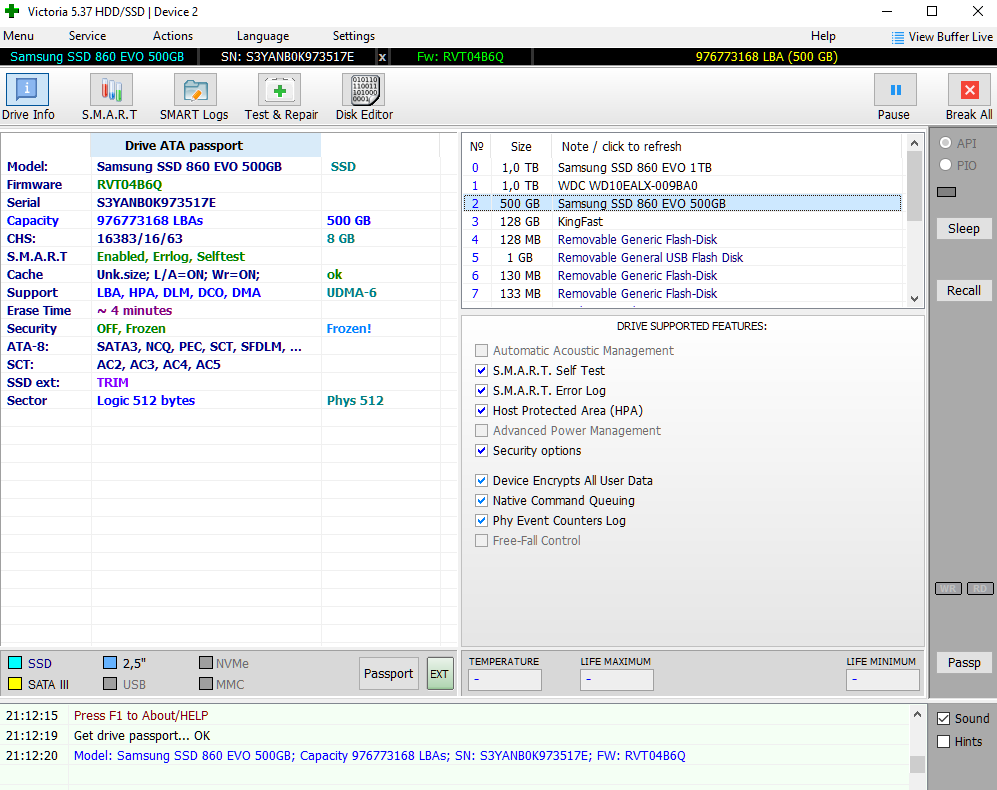Click the red Break All icon
The image size is (997, 790).
[969, 90]
